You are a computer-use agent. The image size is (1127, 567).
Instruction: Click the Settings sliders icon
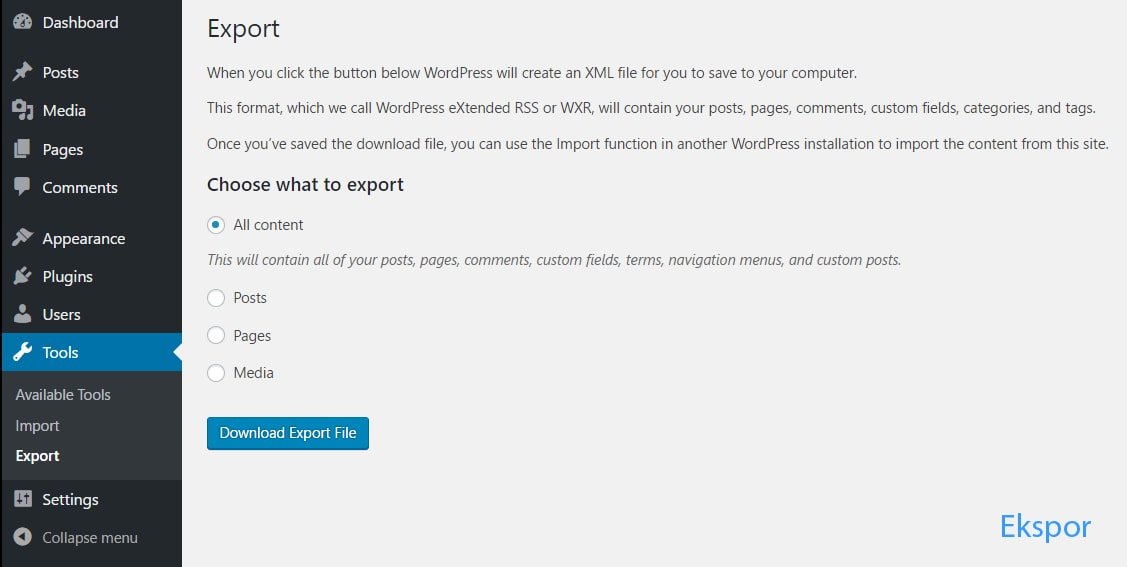tap(23, 499)
